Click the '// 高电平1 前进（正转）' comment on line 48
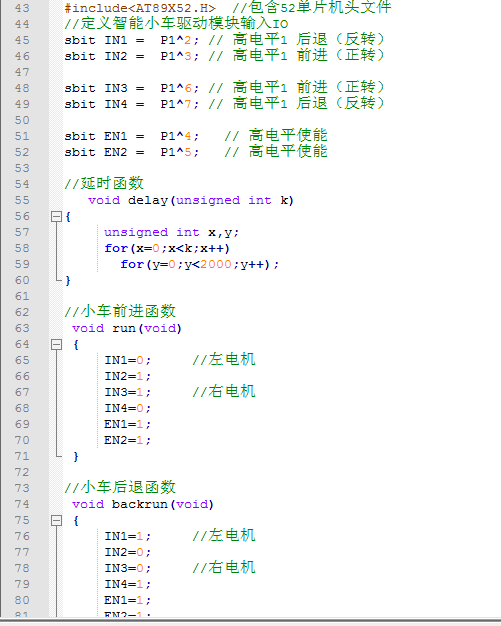501x626 pixels. click(x=296, y=87)
